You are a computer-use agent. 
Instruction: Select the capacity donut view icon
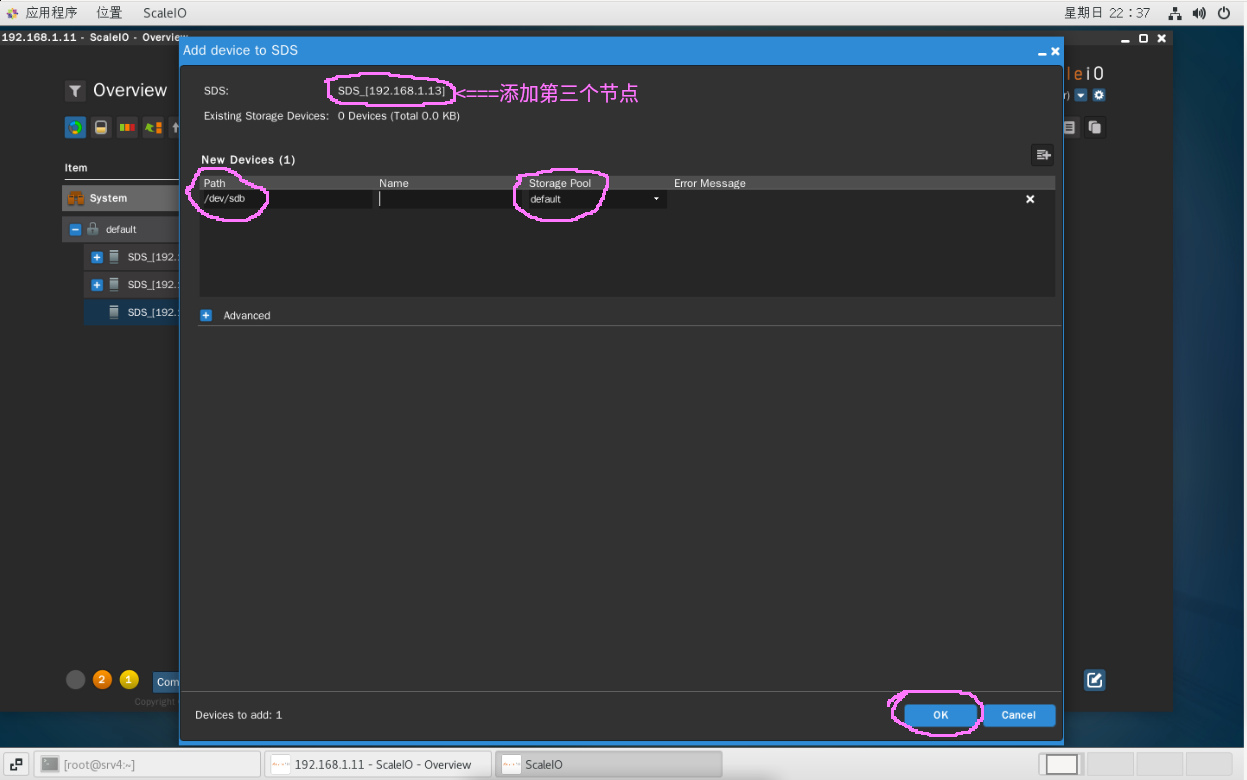pos(75,127)
